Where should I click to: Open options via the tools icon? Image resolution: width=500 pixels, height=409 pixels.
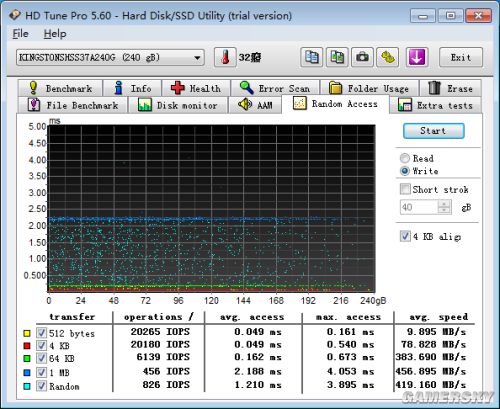388,57
